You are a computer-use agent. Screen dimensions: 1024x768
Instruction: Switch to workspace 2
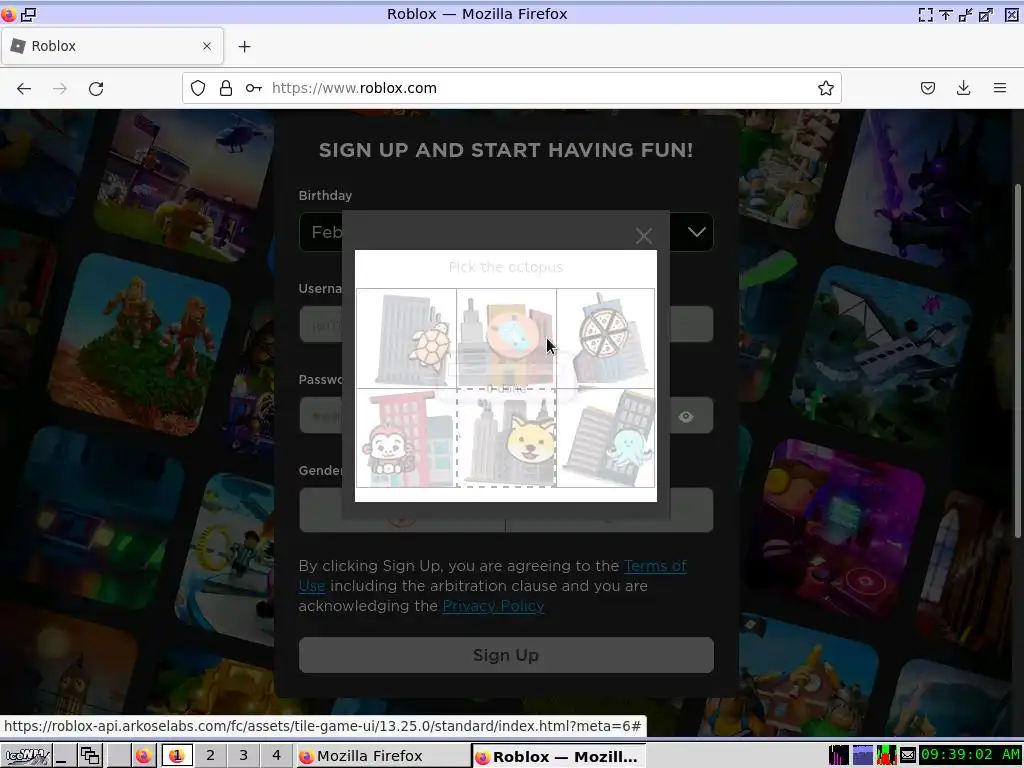click(x=210, y=756)
